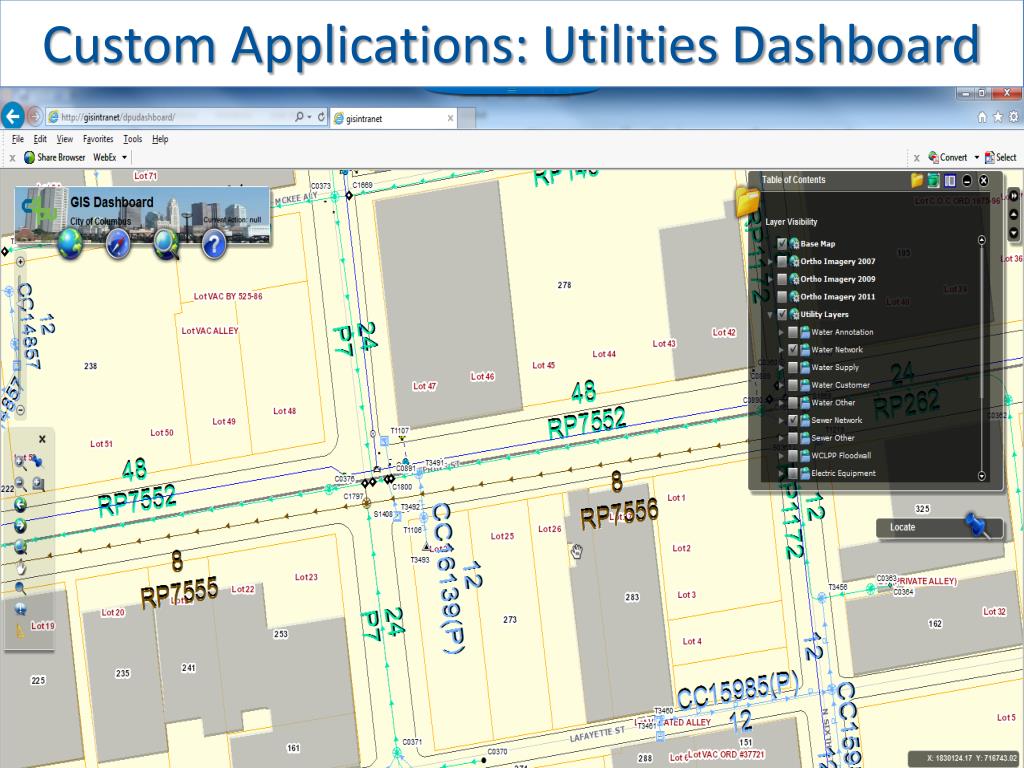Go to previous map extent with green left arrow
Image resolution: width=1024 pixels, height=768 pixels.
click(20, 505)
